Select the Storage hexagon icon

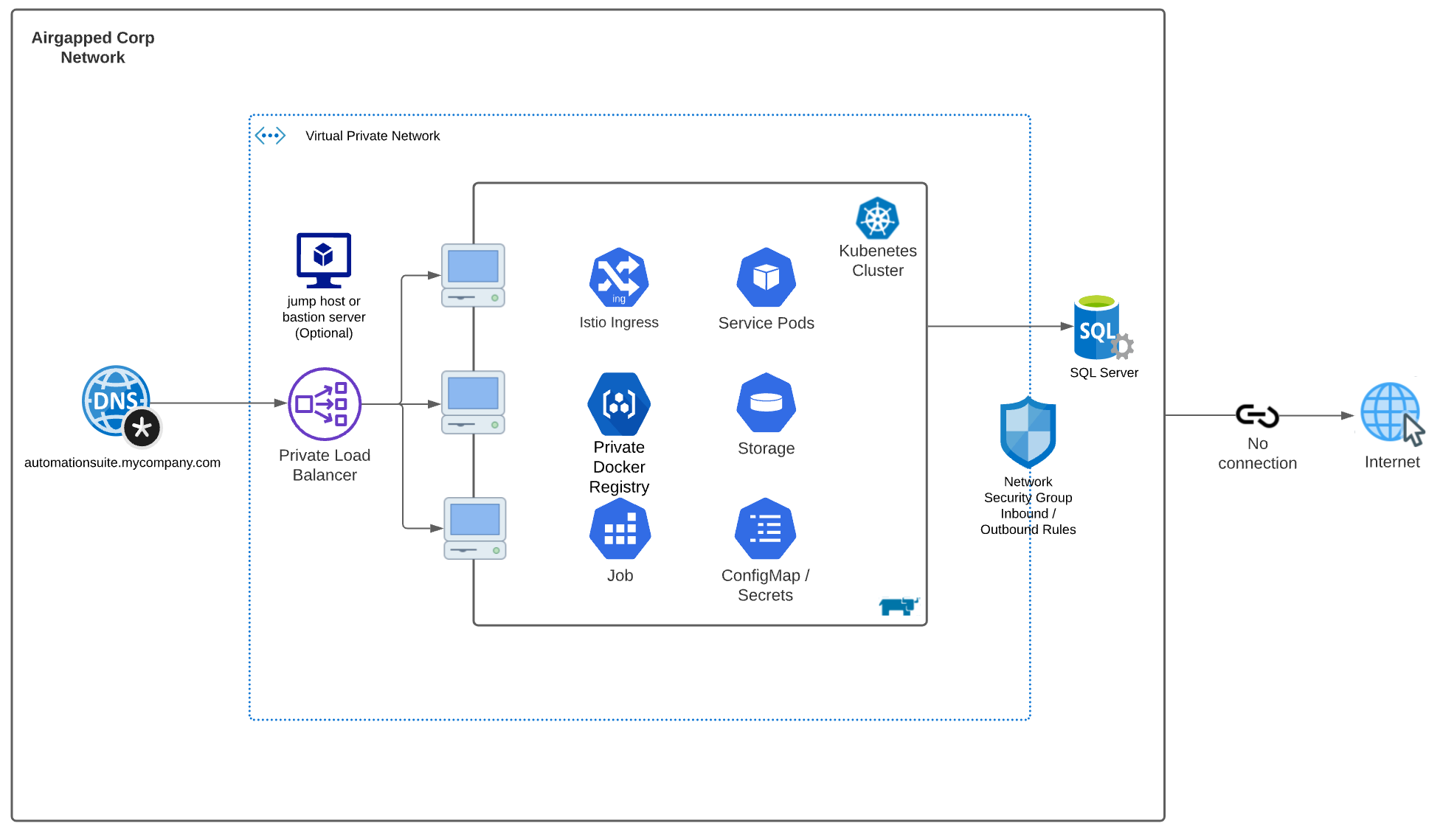click(766, 403)
